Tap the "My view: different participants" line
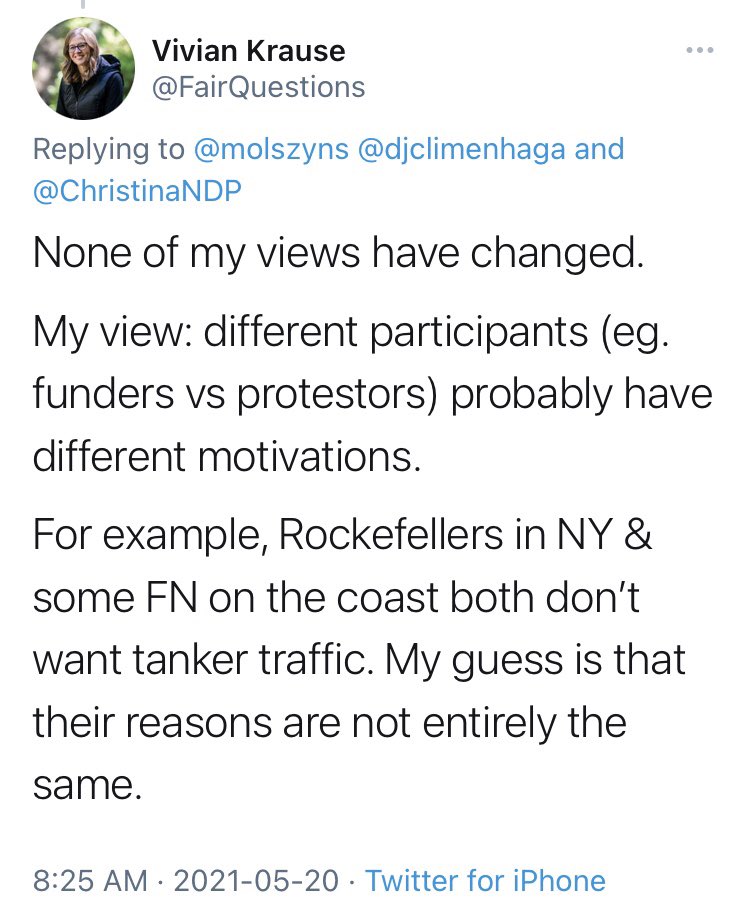750x915 pixels. (x=351, y=331)
